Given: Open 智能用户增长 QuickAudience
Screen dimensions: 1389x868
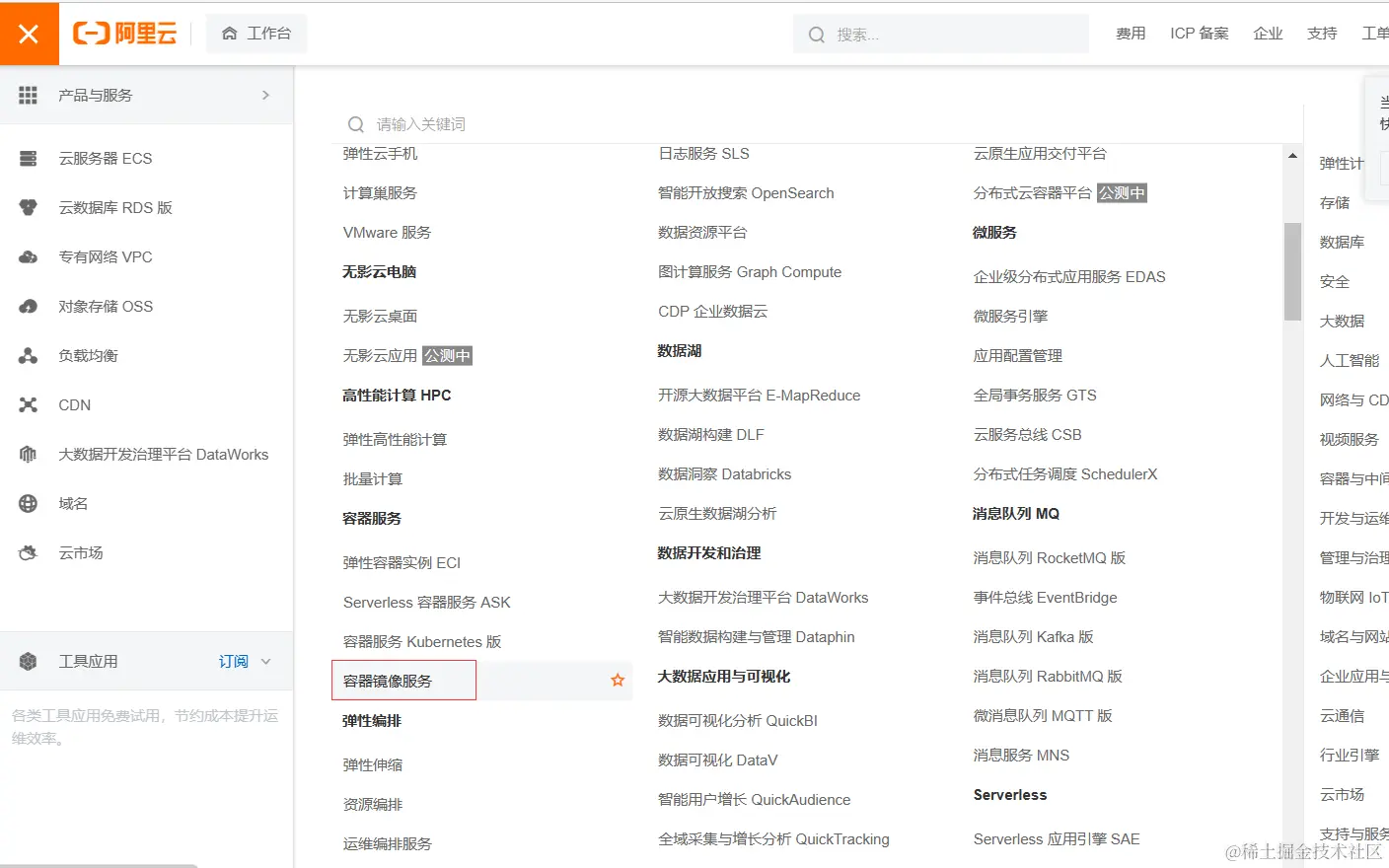Looking at the screenshot, I should (x=755, y=799).
